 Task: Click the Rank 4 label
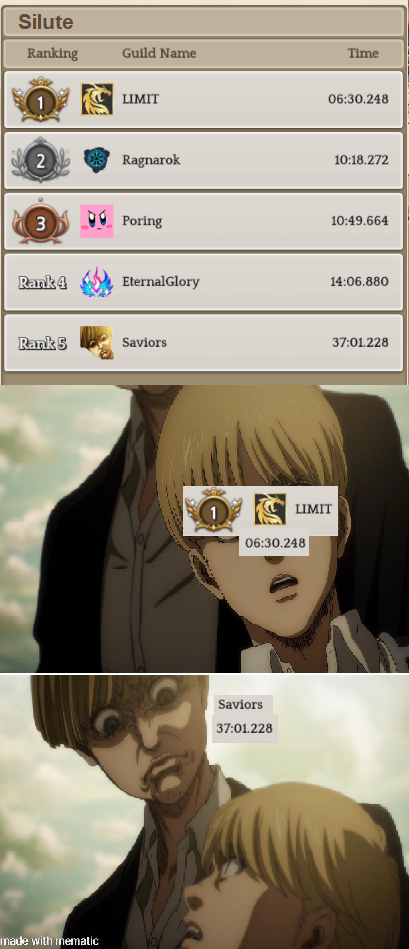(42, 282)
